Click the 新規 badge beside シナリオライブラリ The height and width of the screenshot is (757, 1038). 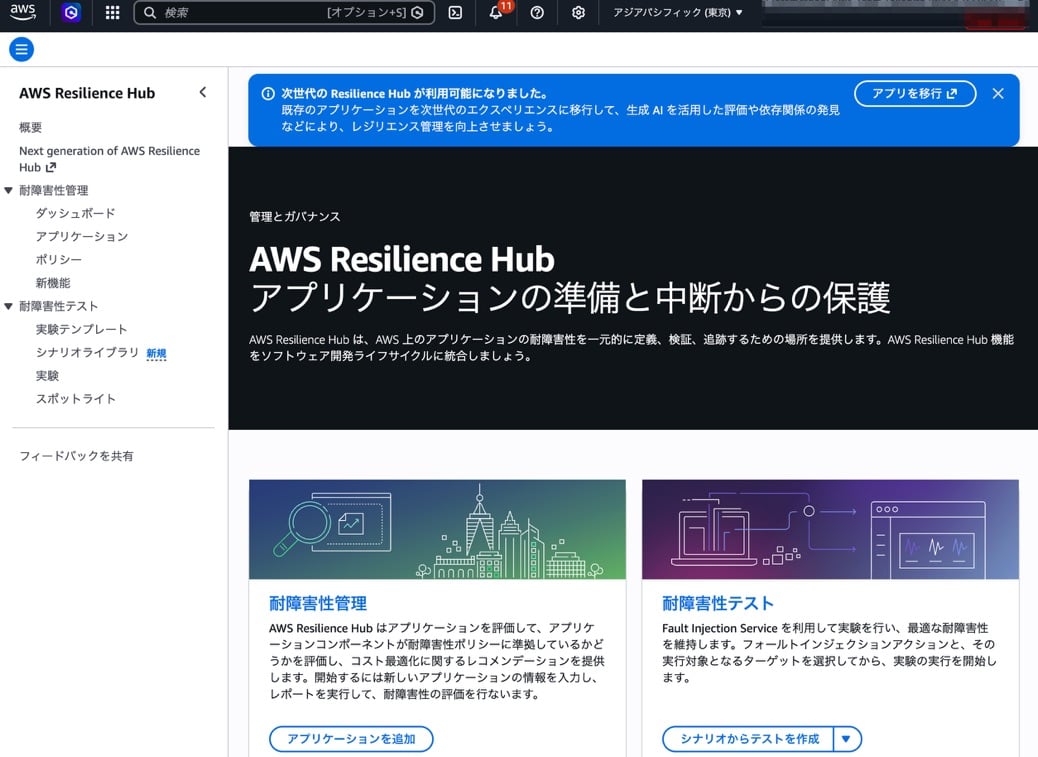coord(156,353)
